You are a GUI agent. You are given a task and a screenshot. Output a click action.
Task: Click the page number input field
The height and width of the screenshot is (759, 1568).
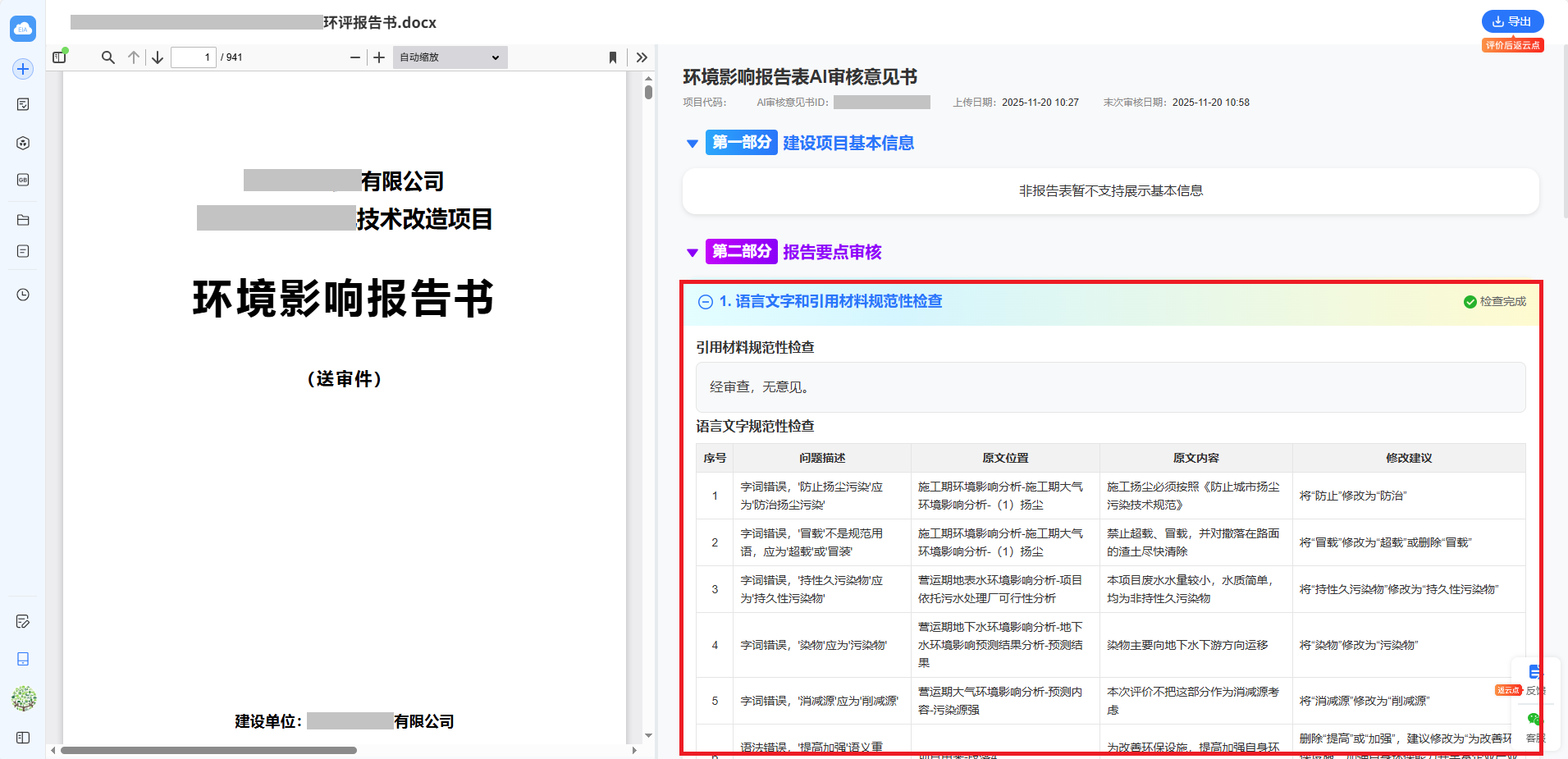coord(194,57)
